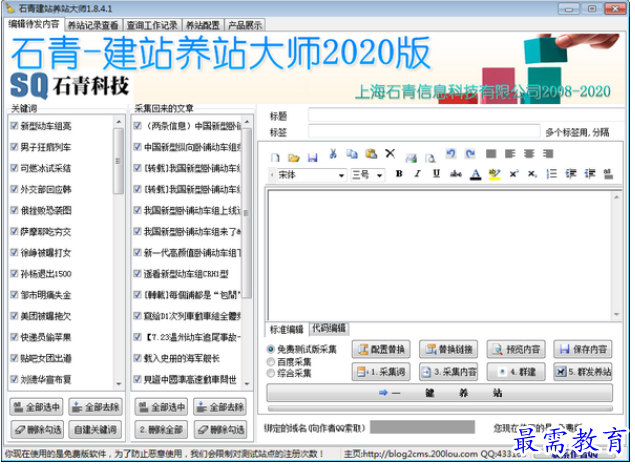This screenshot has width=635, height=472.
Task: Uncheck keyword 可燃冰试采结
Action: tap(14, 168)
